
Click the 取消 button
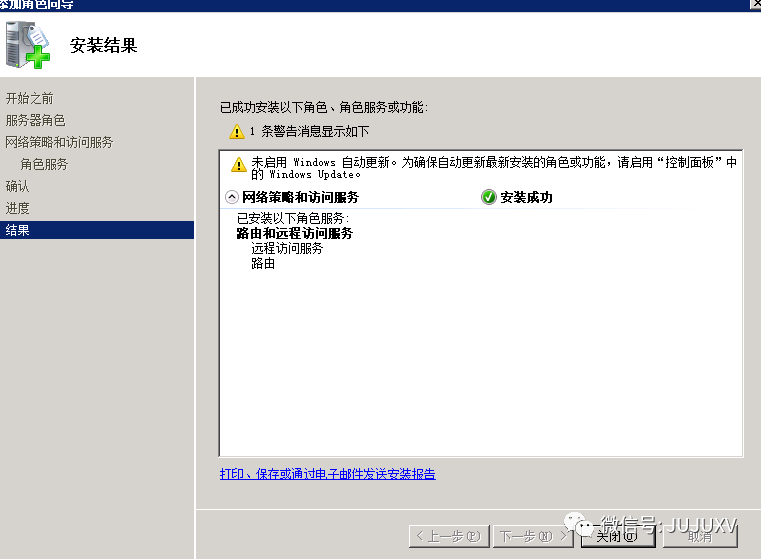click(700, 536)
